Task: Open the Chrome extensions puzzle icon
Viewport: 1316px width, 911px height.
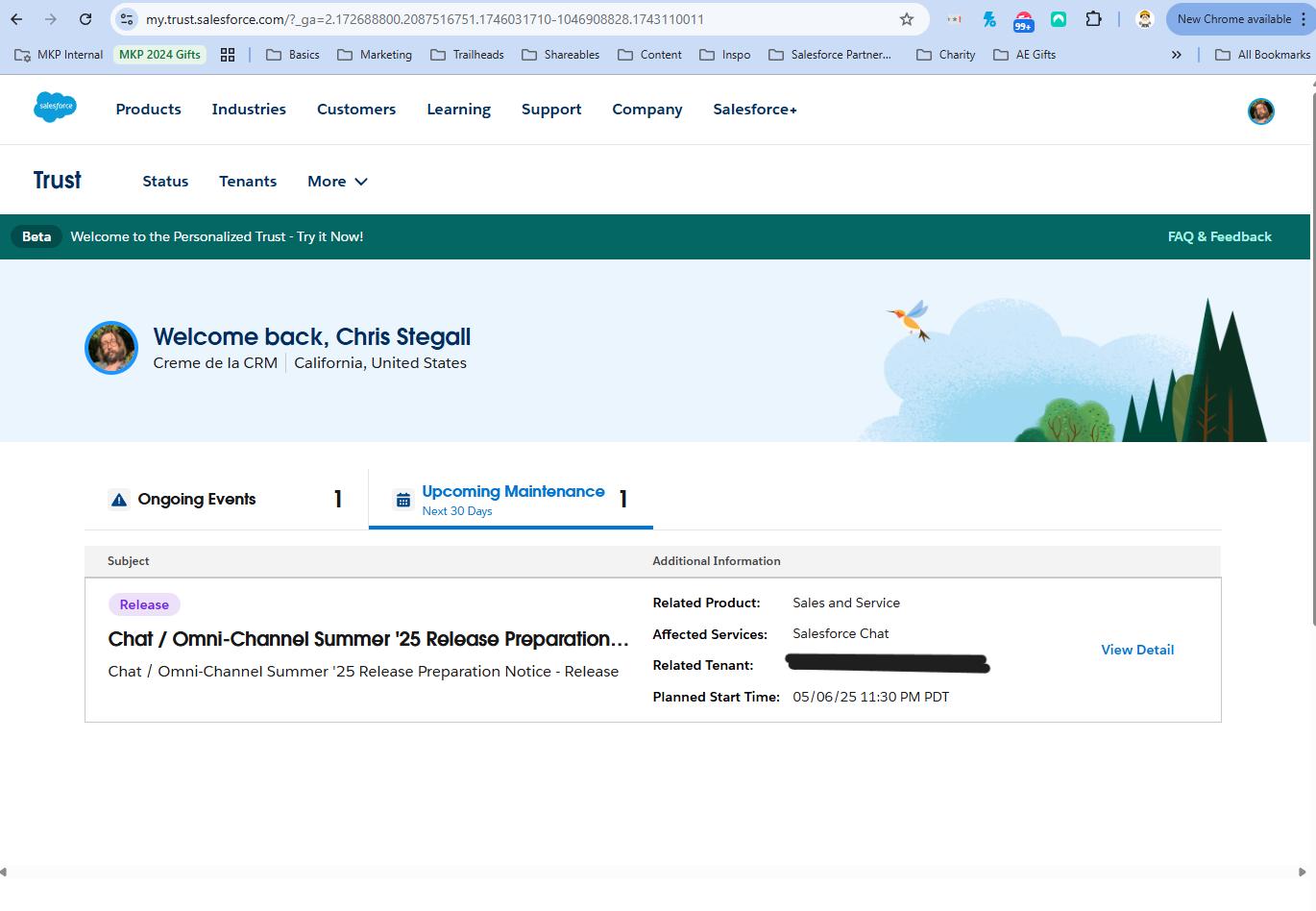Action: [x=1093, y=19]
